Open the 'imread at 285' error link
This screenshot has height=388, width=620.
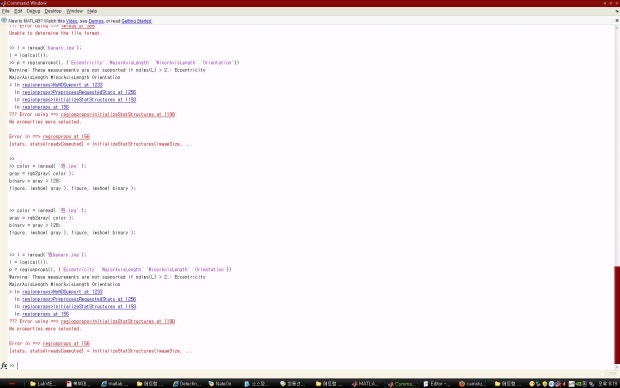(78, 26)
